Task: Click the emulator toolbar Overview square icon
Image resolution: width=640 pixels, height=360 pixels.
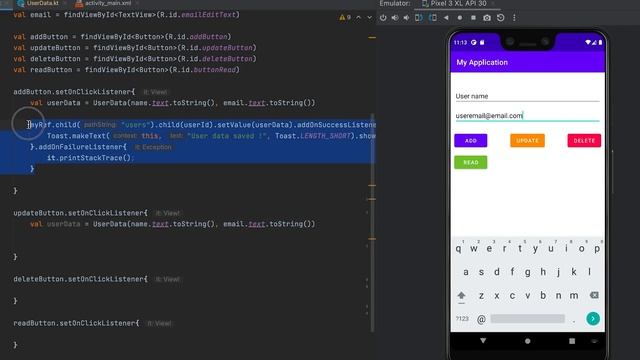Action: click(473, 18)
